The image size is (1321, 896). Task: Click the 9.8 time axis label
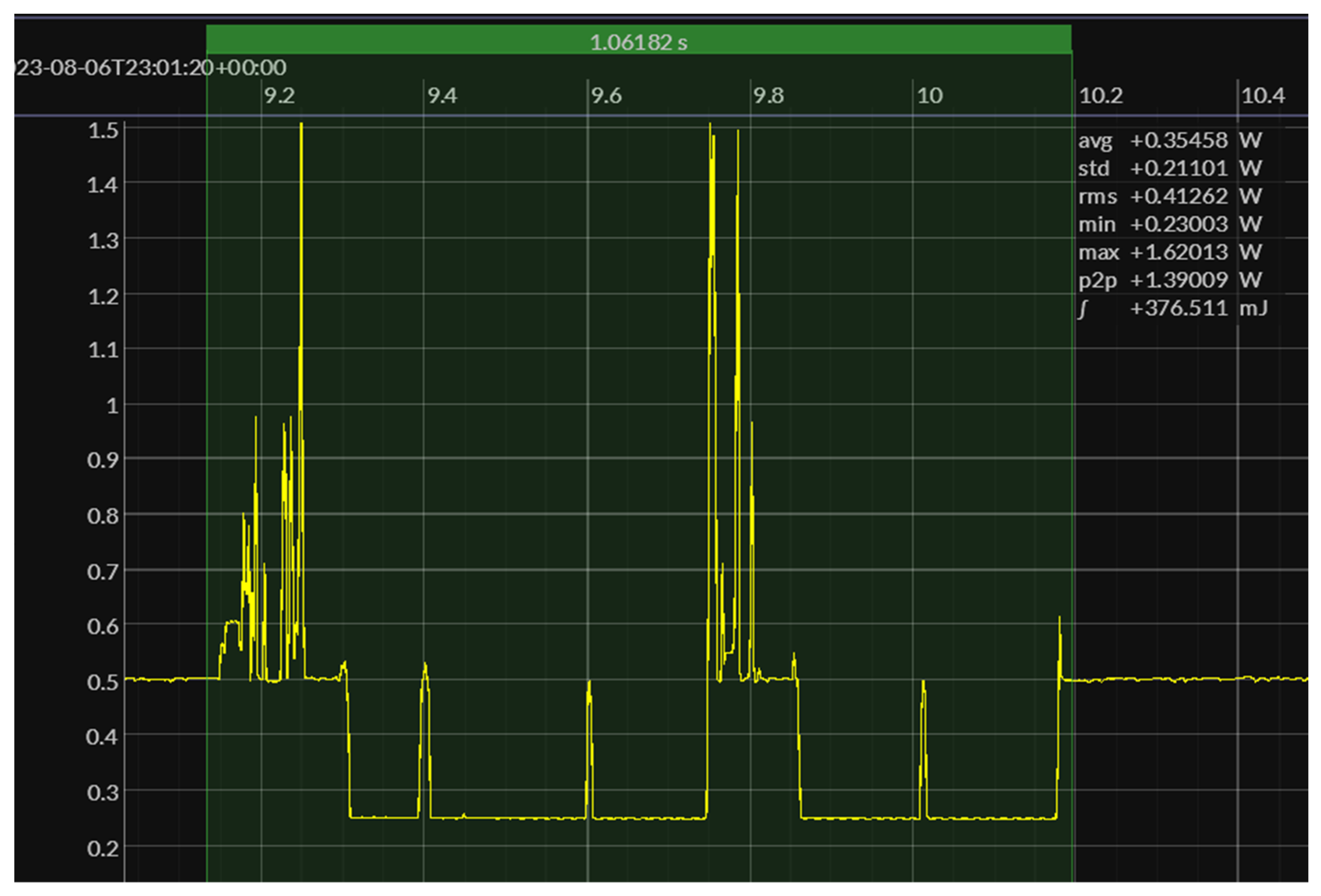pos(769,95)
